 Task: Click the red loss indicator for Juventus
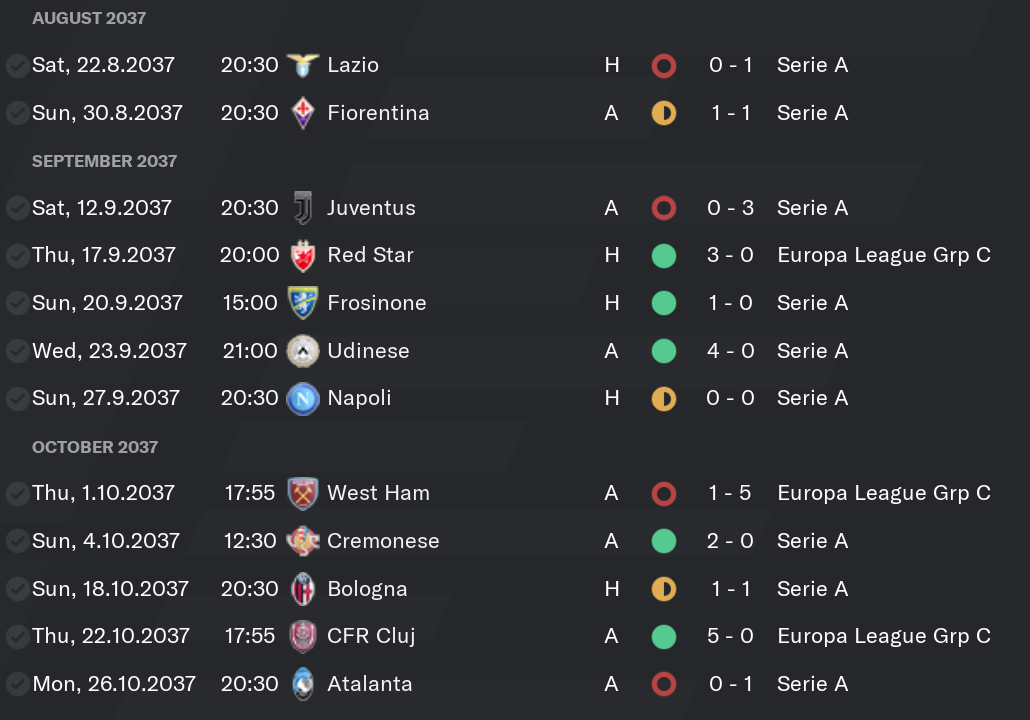(x=663, y=208)
